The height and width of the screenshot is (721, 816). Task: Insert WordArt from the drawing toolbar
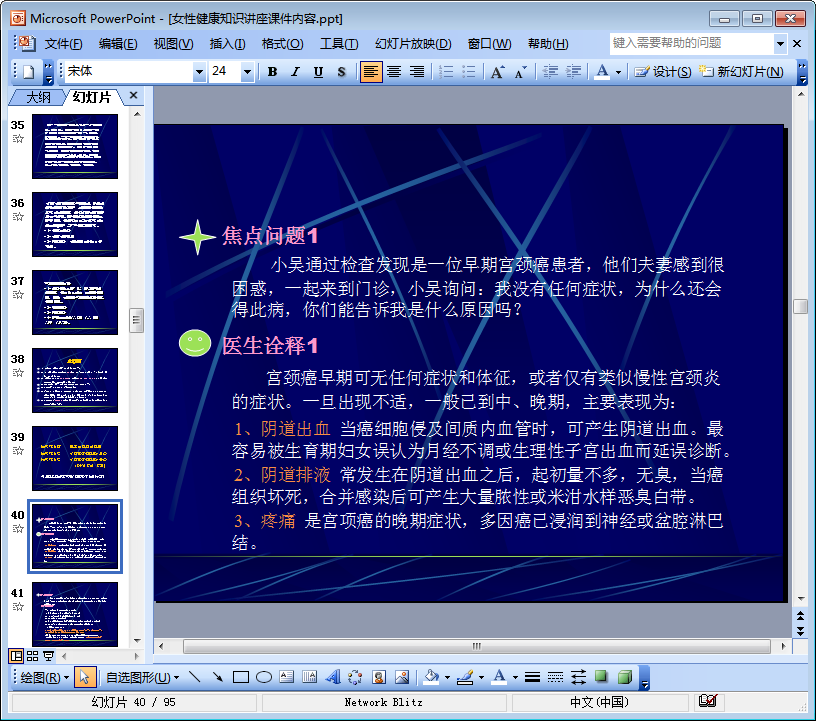(x=333, y=677)
